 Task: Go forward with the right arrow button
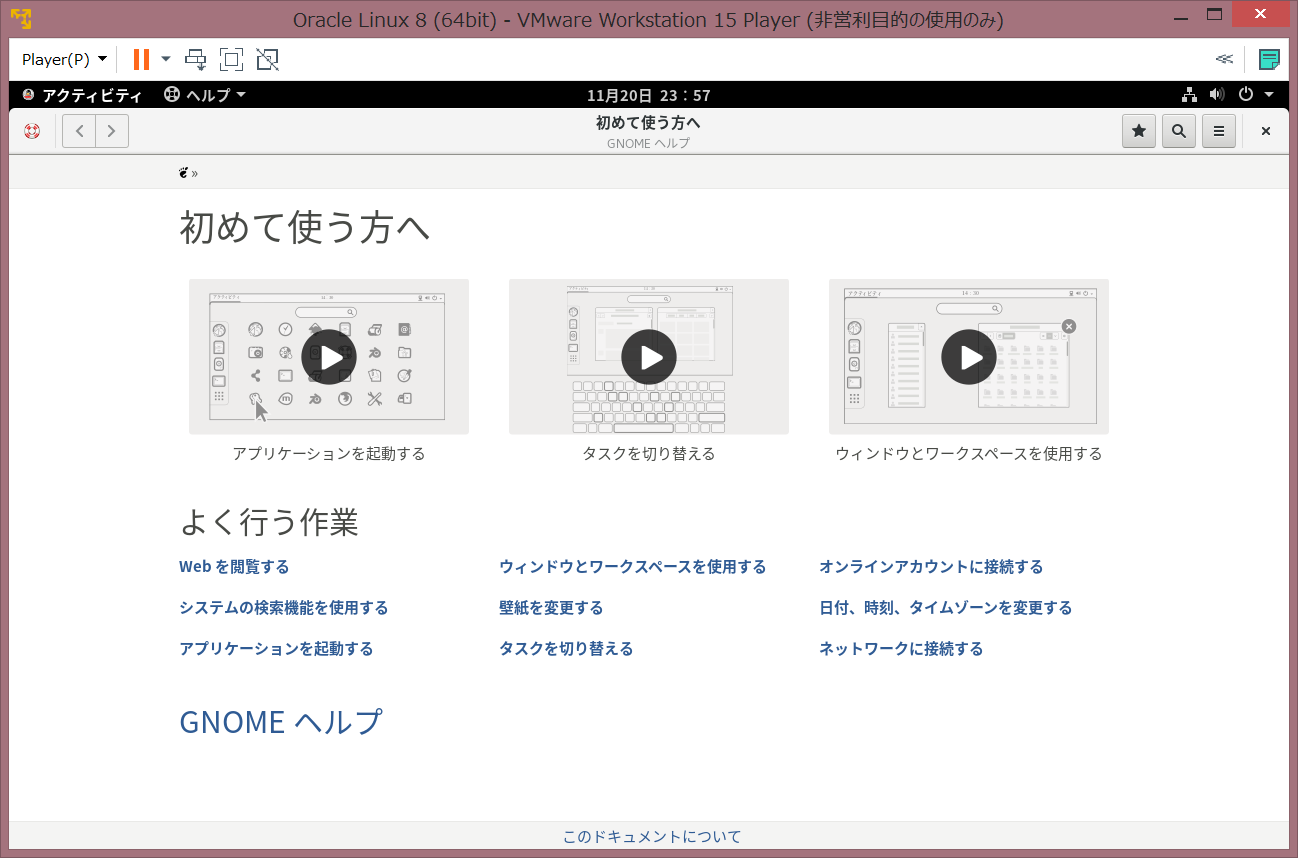click(x=112, y=131)
